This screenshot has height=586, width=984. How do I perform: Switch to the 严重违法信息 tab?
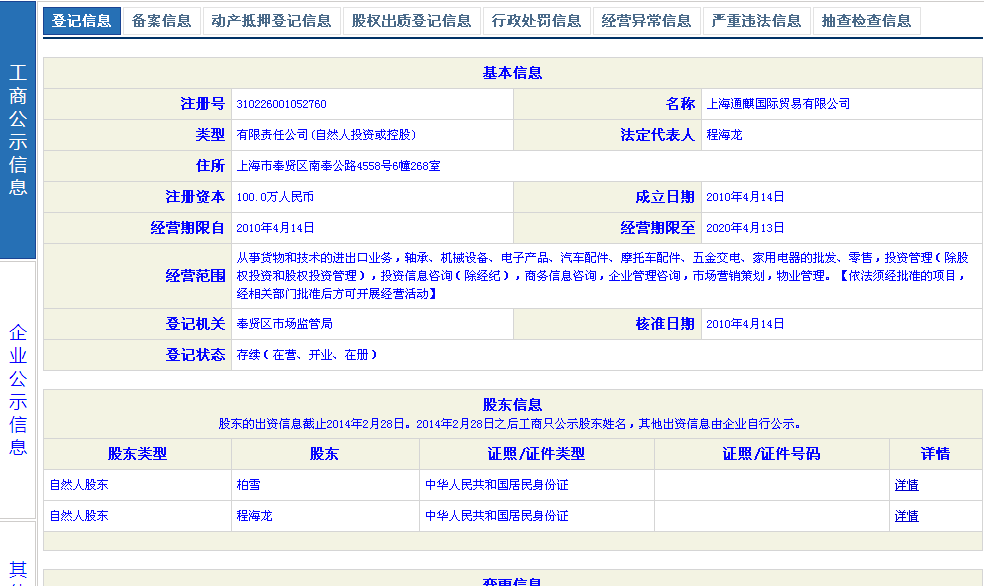[x=756, y=21]
